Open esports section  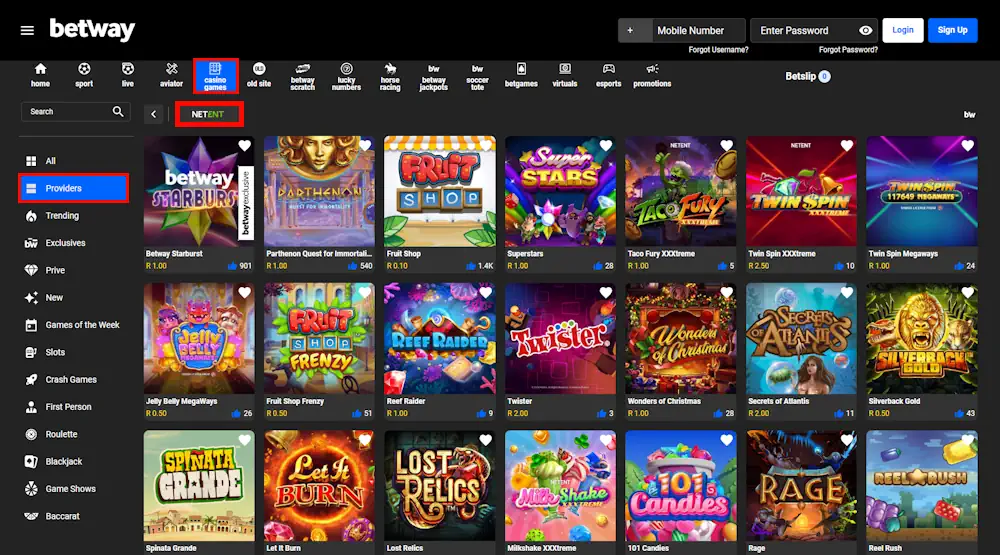(x=608, y=75)
